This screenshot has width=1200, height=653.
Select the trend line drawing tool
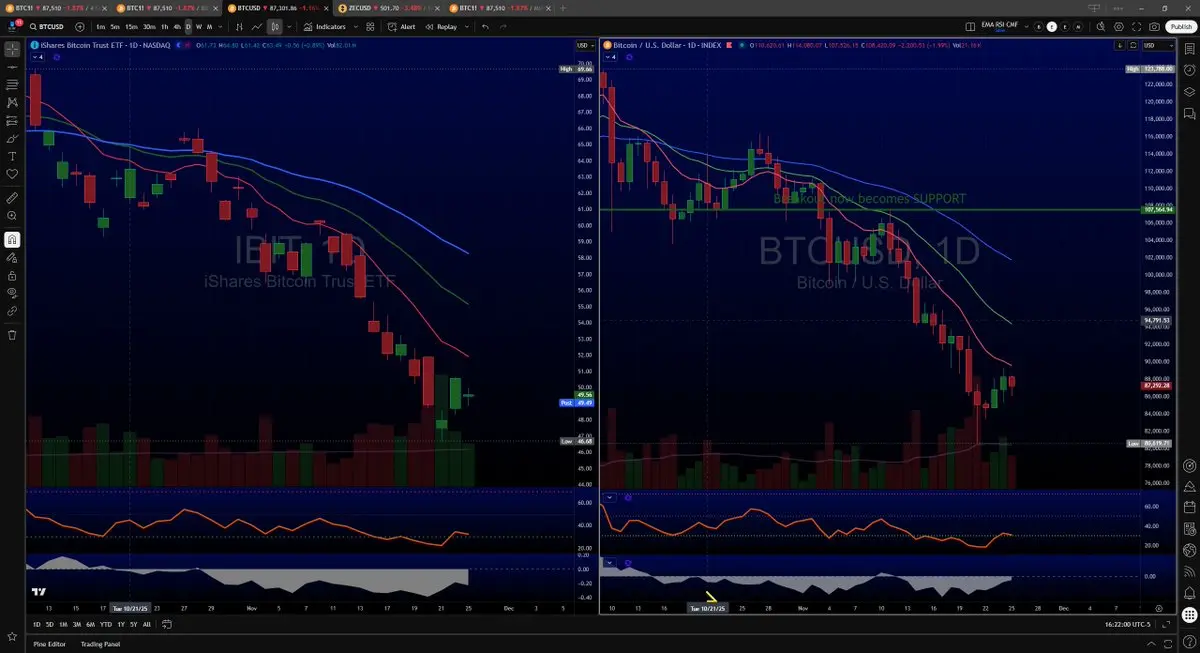click(12, 67)
